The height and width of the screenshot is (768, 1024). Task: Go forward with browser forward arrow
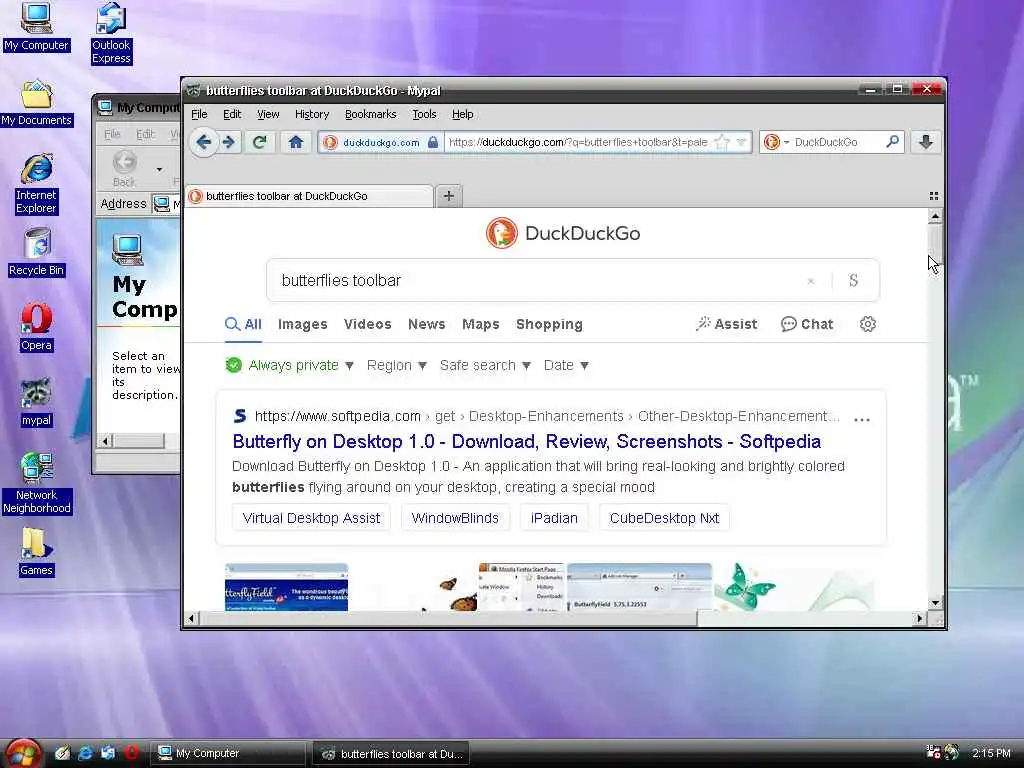tap(229, 142)
